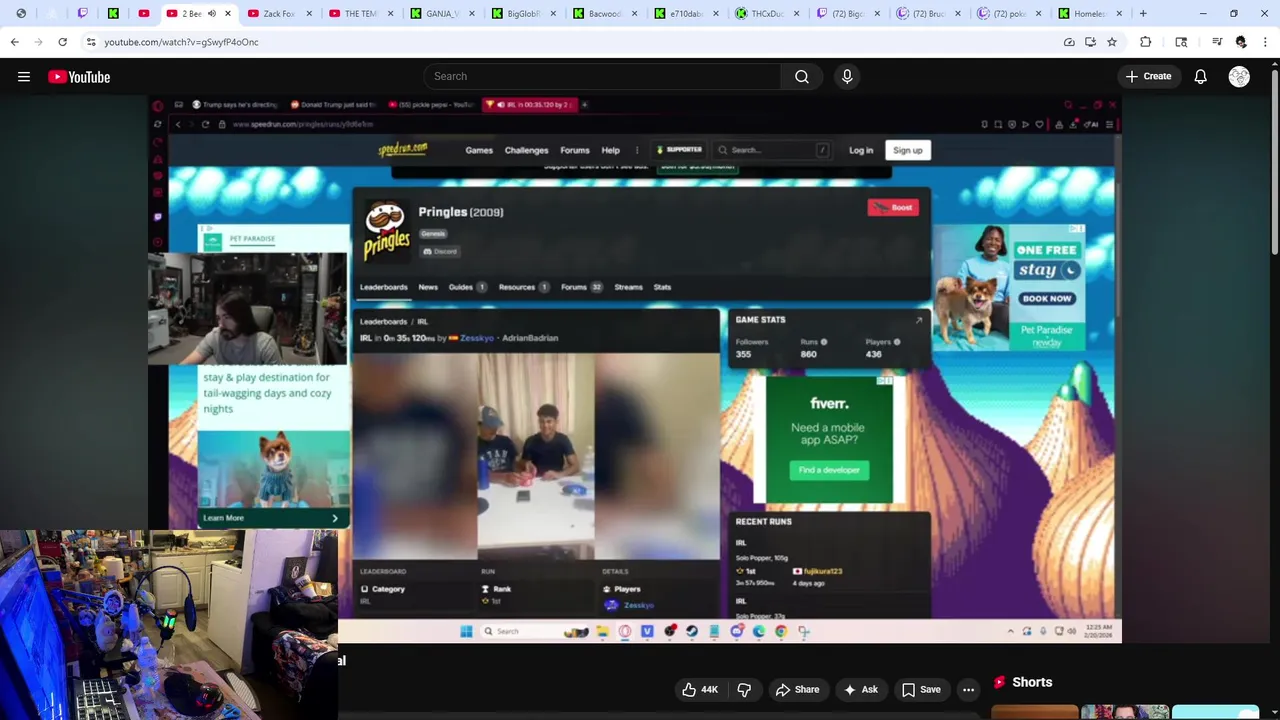Open YouTube notifications bell

[1201, 77]
